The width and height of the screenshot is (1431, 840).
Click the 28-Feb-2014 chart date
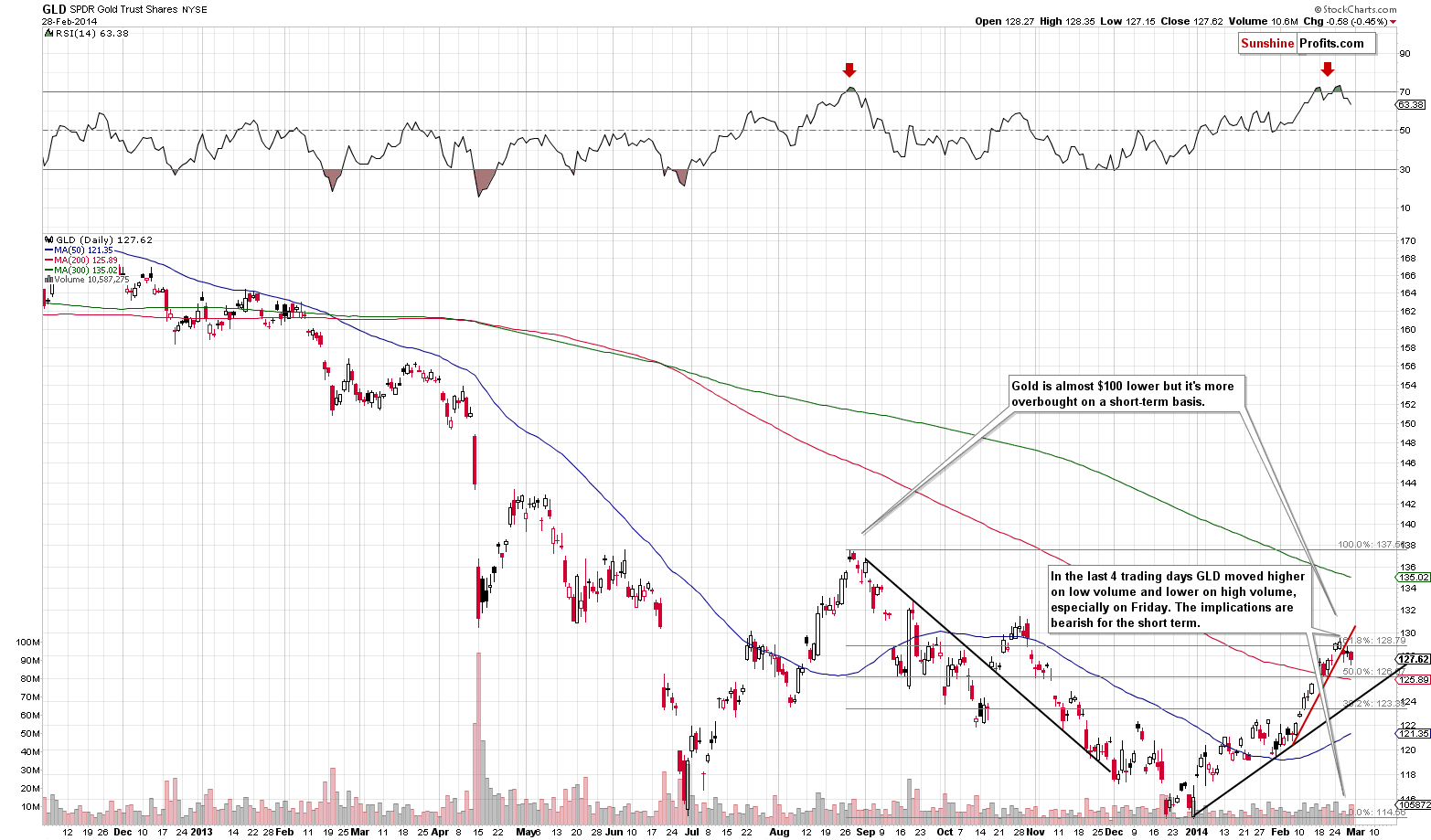(69, 22)
